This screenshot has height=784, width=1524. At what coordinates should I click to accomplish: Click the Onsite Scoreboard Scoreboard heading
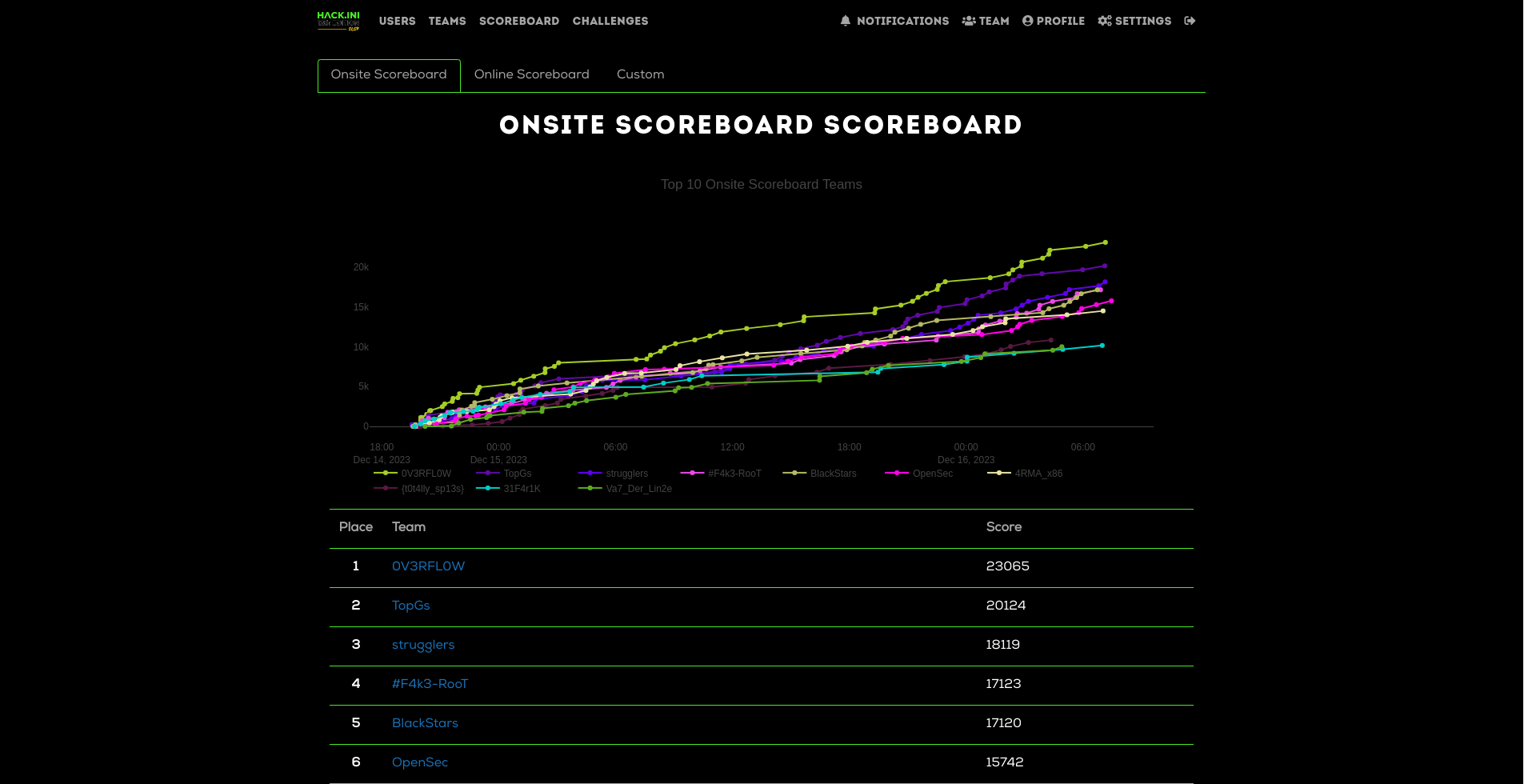pos(761,126)
